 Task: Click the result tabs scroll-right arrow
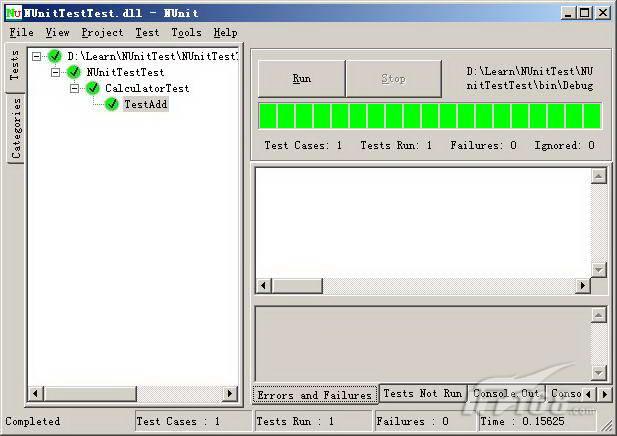coord(605,394)
